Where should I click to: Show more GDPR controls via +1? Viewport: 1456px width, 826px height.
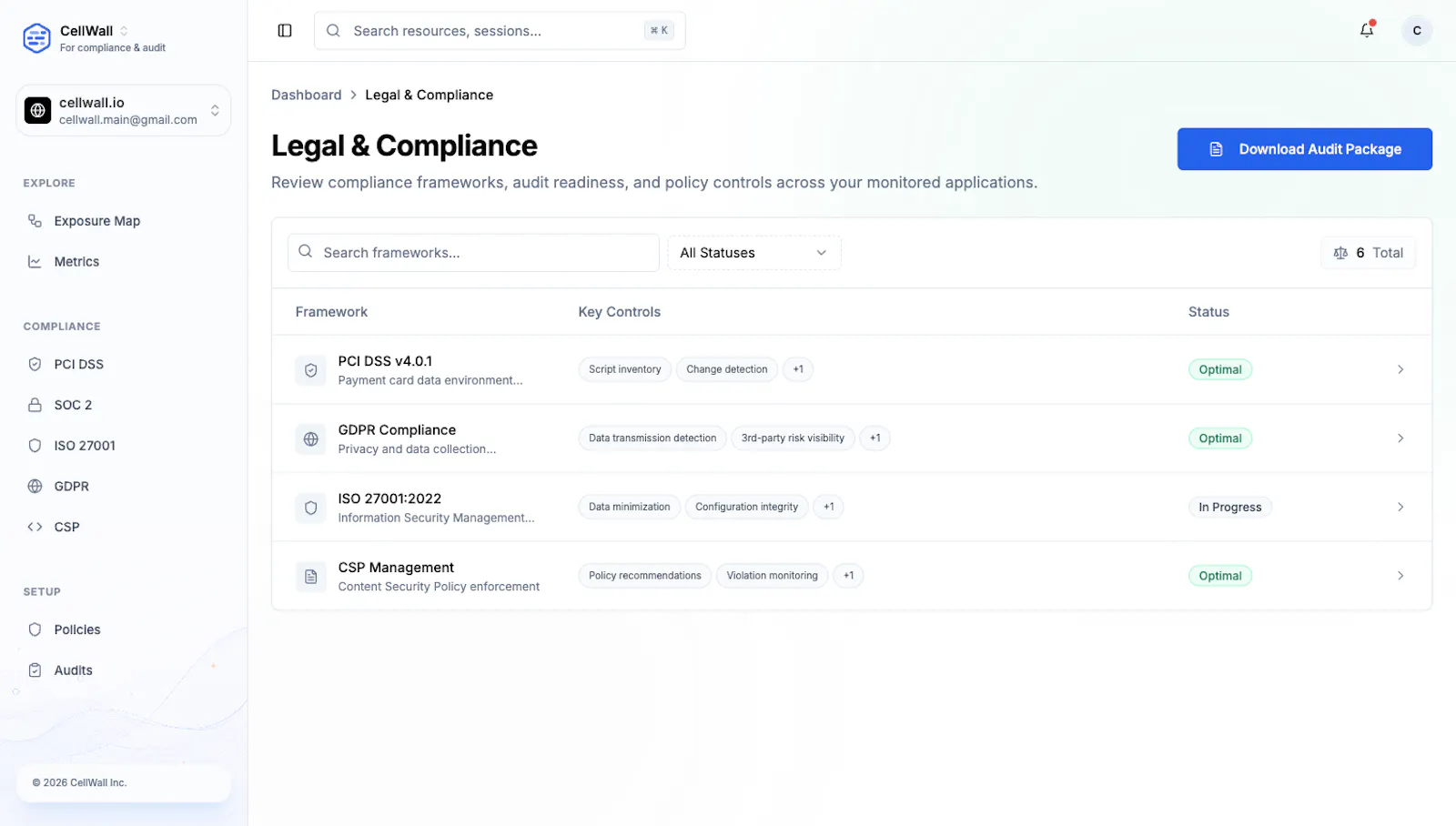[875, 438]
